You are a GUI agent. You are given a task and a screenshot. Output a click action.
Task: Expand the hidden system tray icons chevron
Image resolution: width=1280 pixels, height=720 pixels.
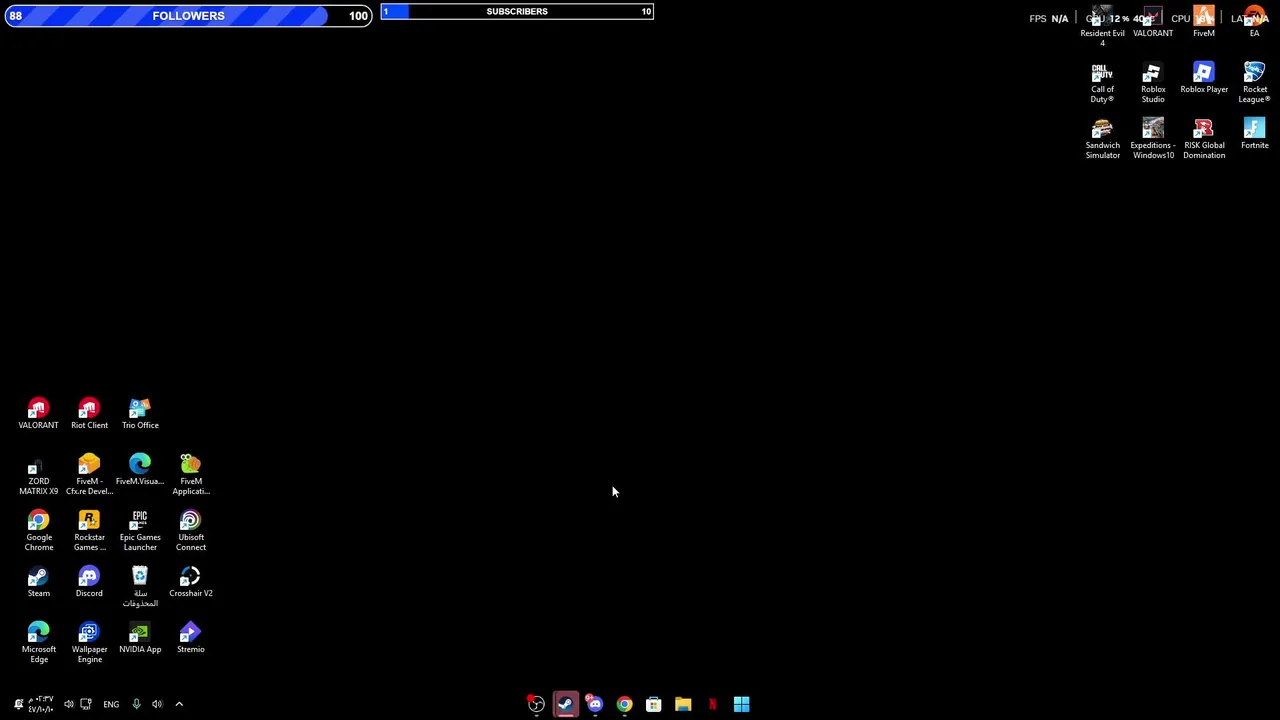179,704
